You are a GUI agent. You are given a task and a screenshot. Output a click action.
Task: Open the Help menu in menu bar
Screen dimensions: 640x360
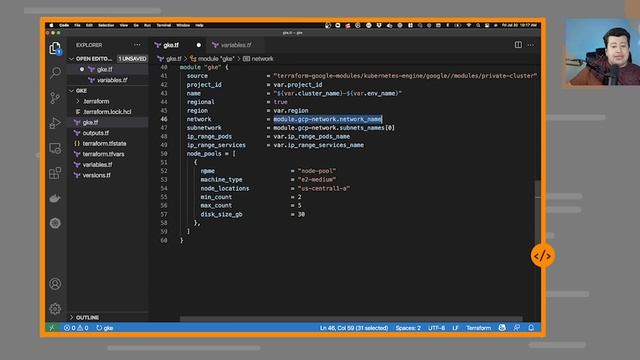(199, 25)
